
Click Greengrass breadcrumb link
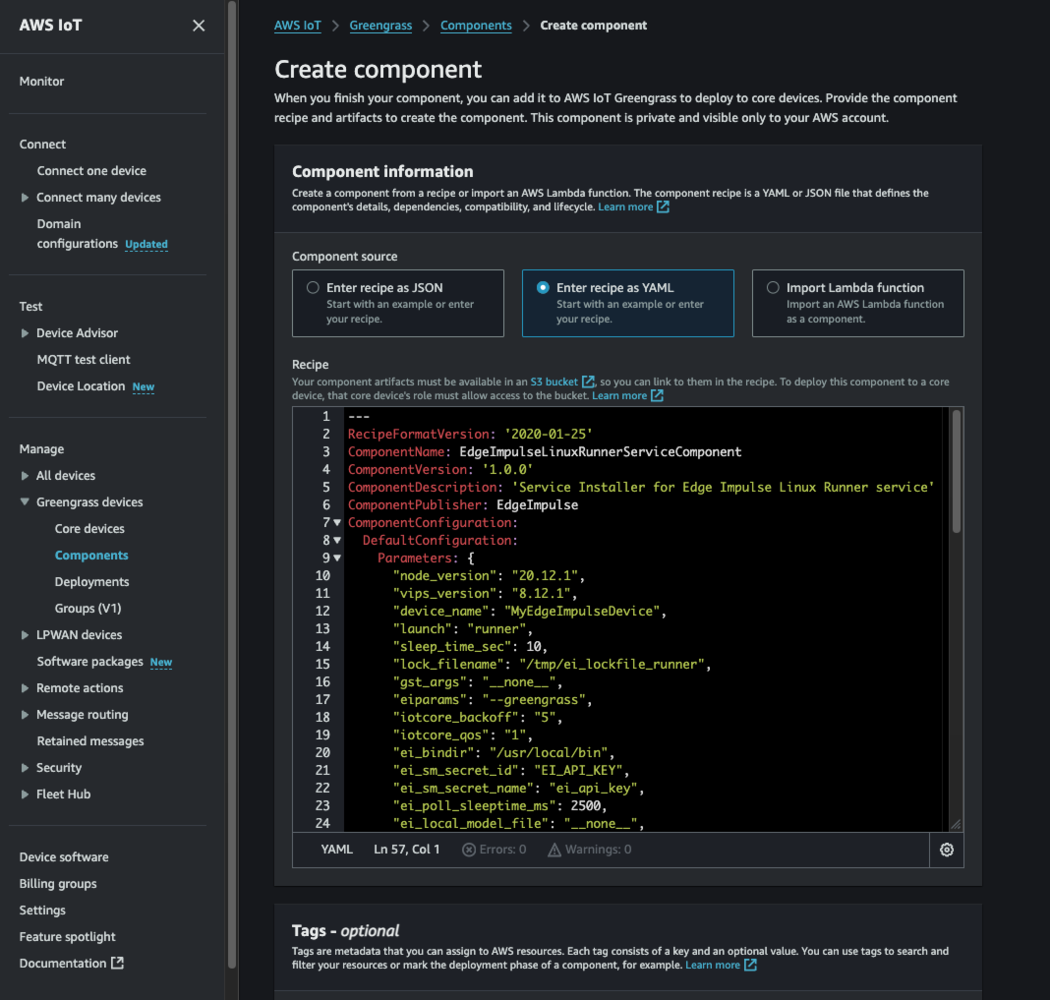(x=380, y=25)
